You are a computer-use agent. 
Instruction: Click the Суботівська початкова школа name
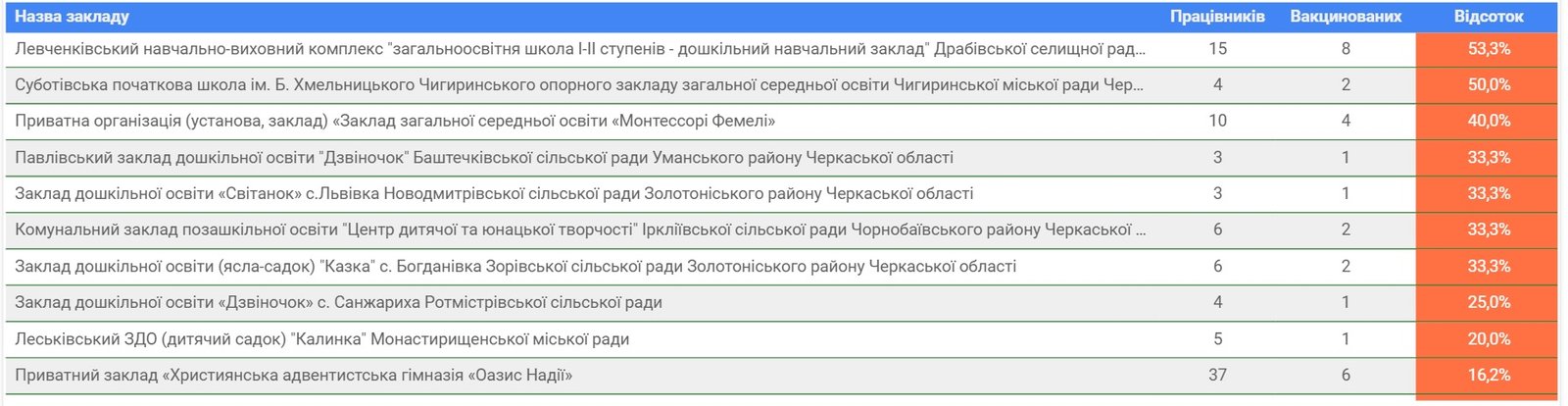point(578,85)
